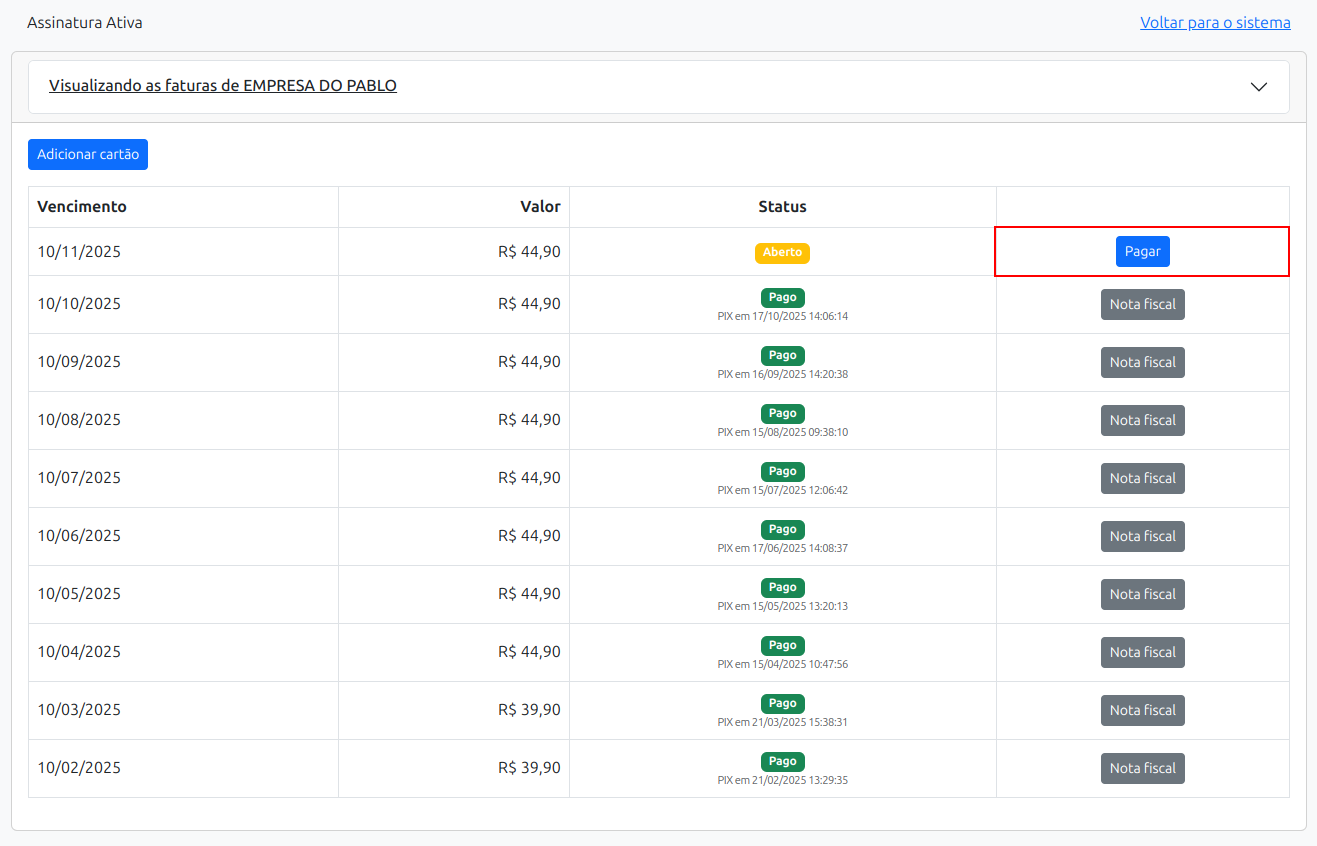Image resolution: width=1317 pixels, height=846 pixels.
Task: Open the Voltar para o sistema link
Action: pyautogui.click(x=1215, y=22)
